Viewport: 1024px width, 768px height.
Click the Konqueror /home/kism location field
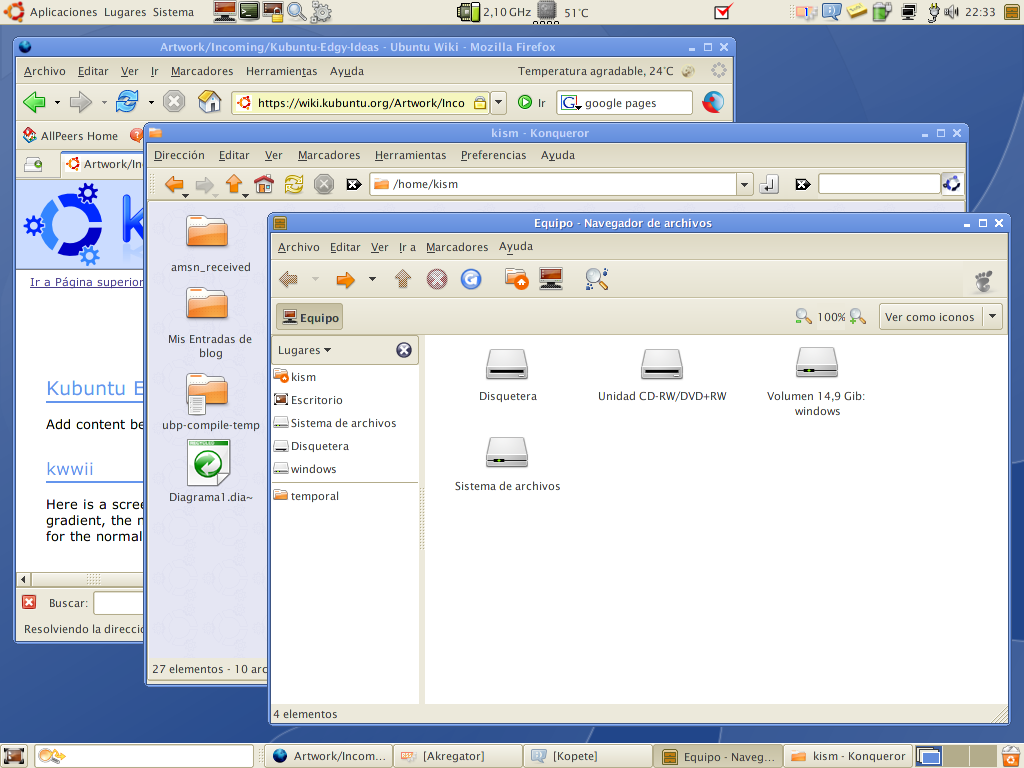click(x=553, y=184)
